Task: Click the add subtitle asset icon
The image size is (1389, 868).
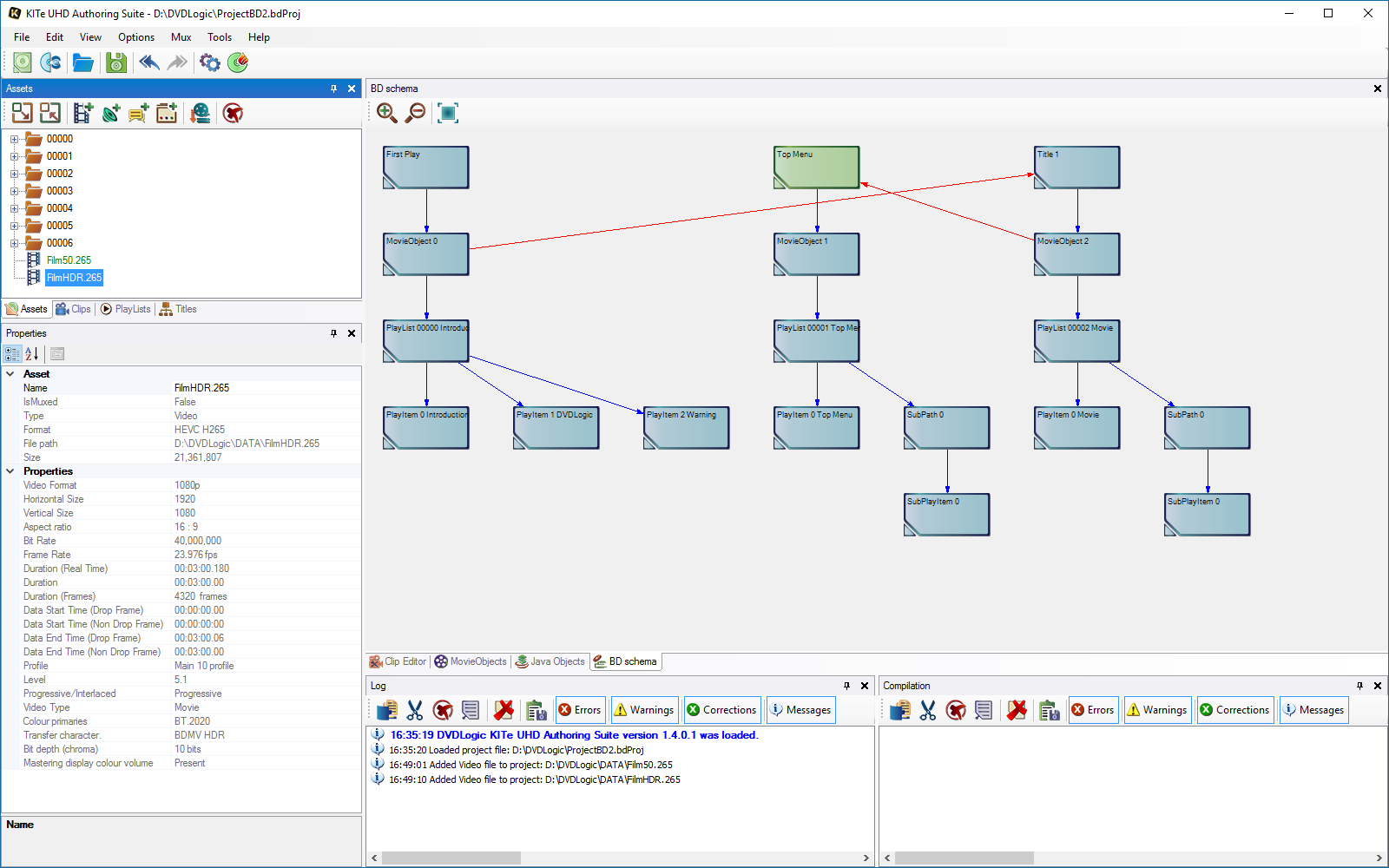Action: pos(139,113)
